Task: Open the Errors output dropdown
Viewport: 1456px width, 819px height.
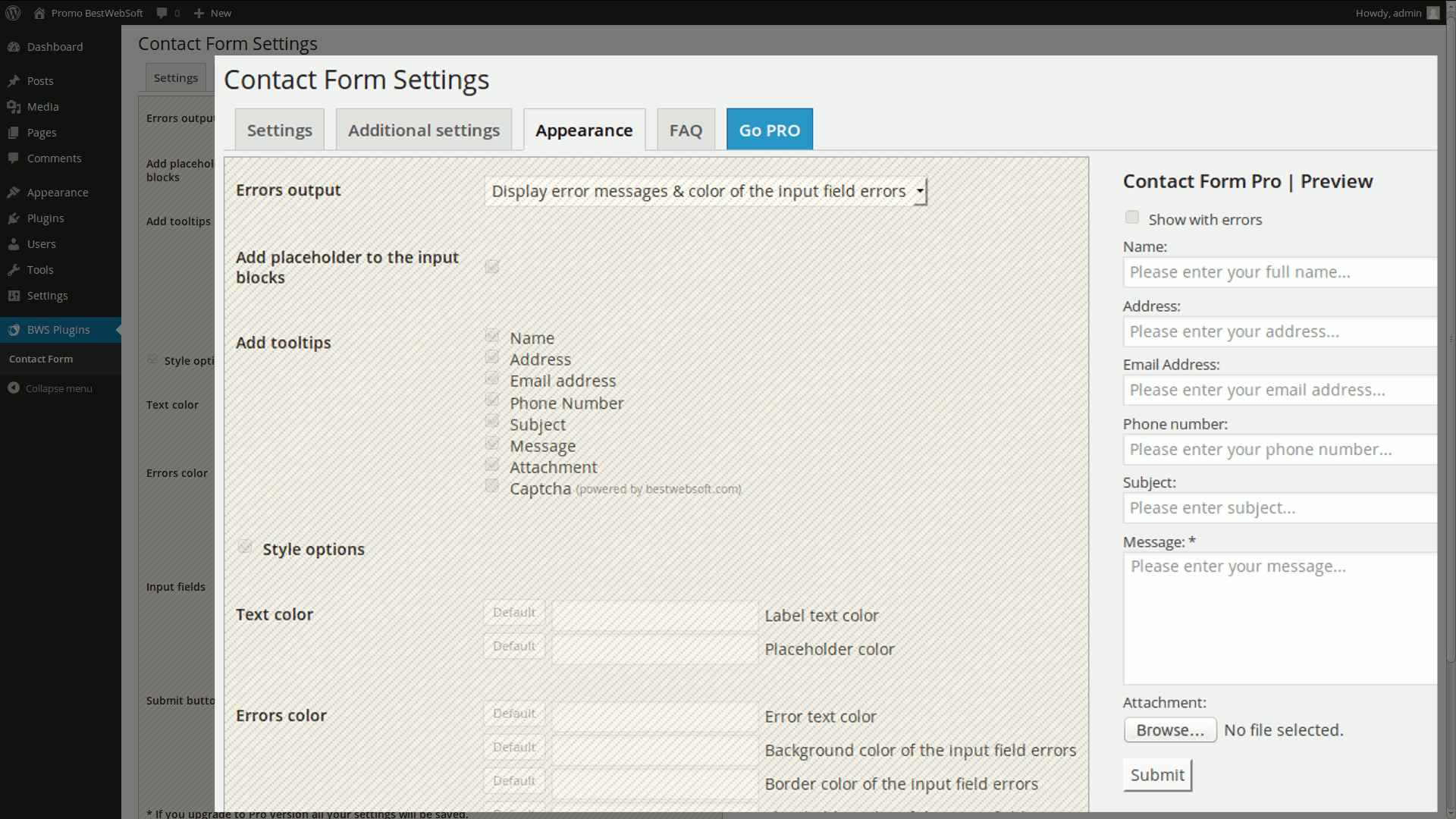Action: tap(705, 191)
